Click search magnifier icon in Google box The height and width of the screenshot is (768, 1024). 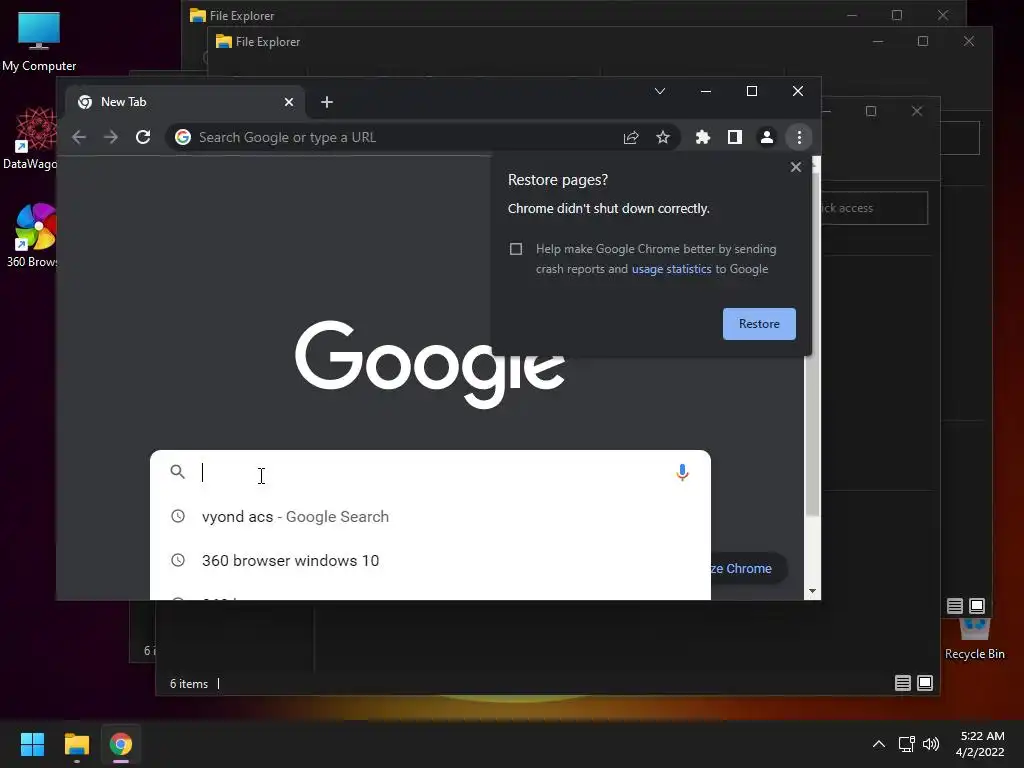click(x=178, y=472)
